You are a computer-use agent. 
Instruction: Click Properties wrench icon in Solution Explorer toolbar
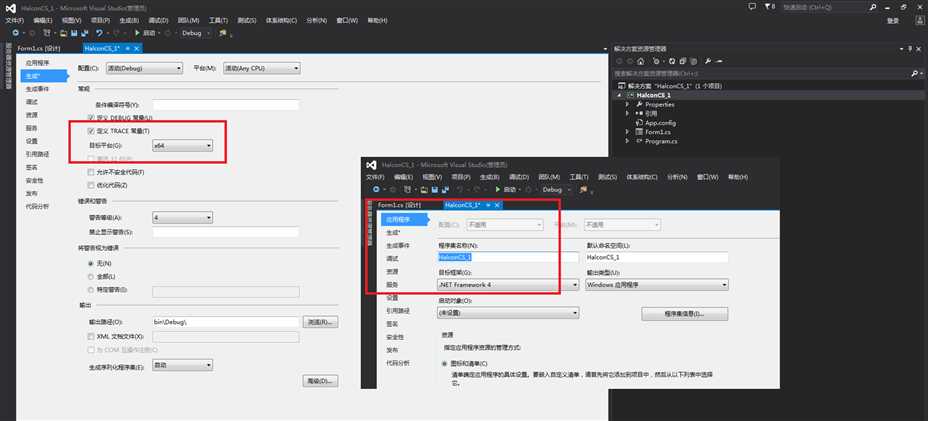coord(708,61)
